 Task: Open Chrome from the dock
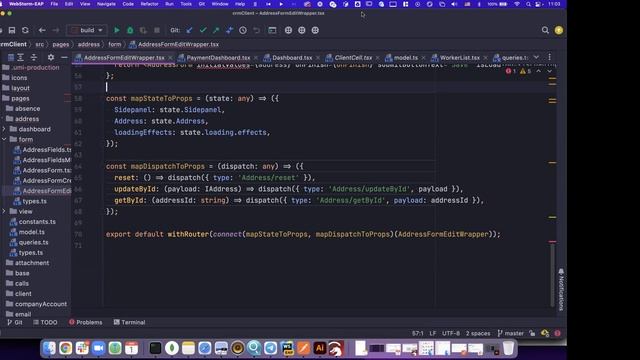pos(65,348)
